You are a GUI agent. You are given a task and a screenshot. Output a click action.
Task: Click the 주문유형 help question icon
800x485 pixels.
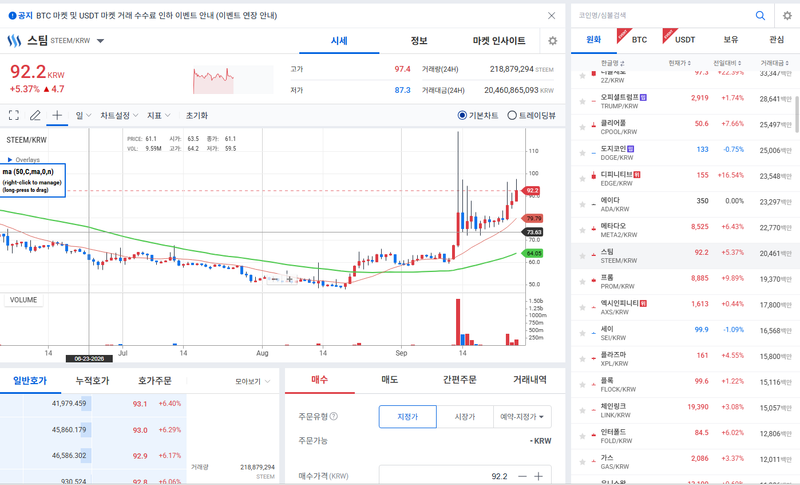click(x=334, y=416)
